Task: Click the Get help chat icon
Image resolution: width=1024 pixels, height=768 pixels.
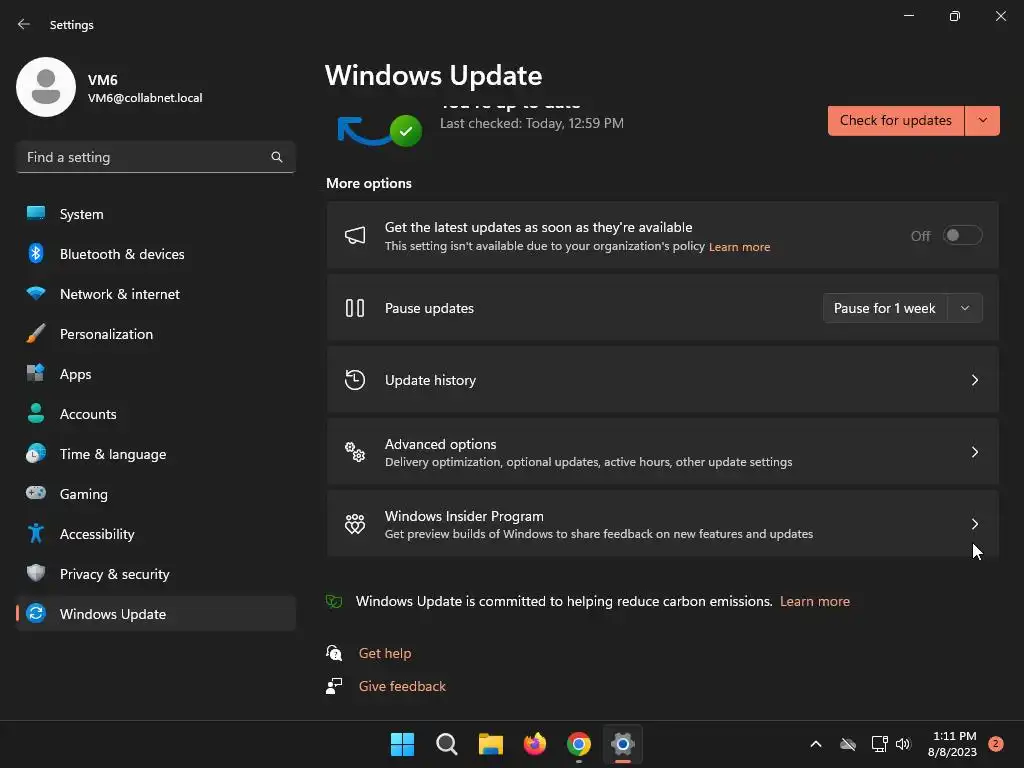Action: pyautogui.click(x=334, y=652)
